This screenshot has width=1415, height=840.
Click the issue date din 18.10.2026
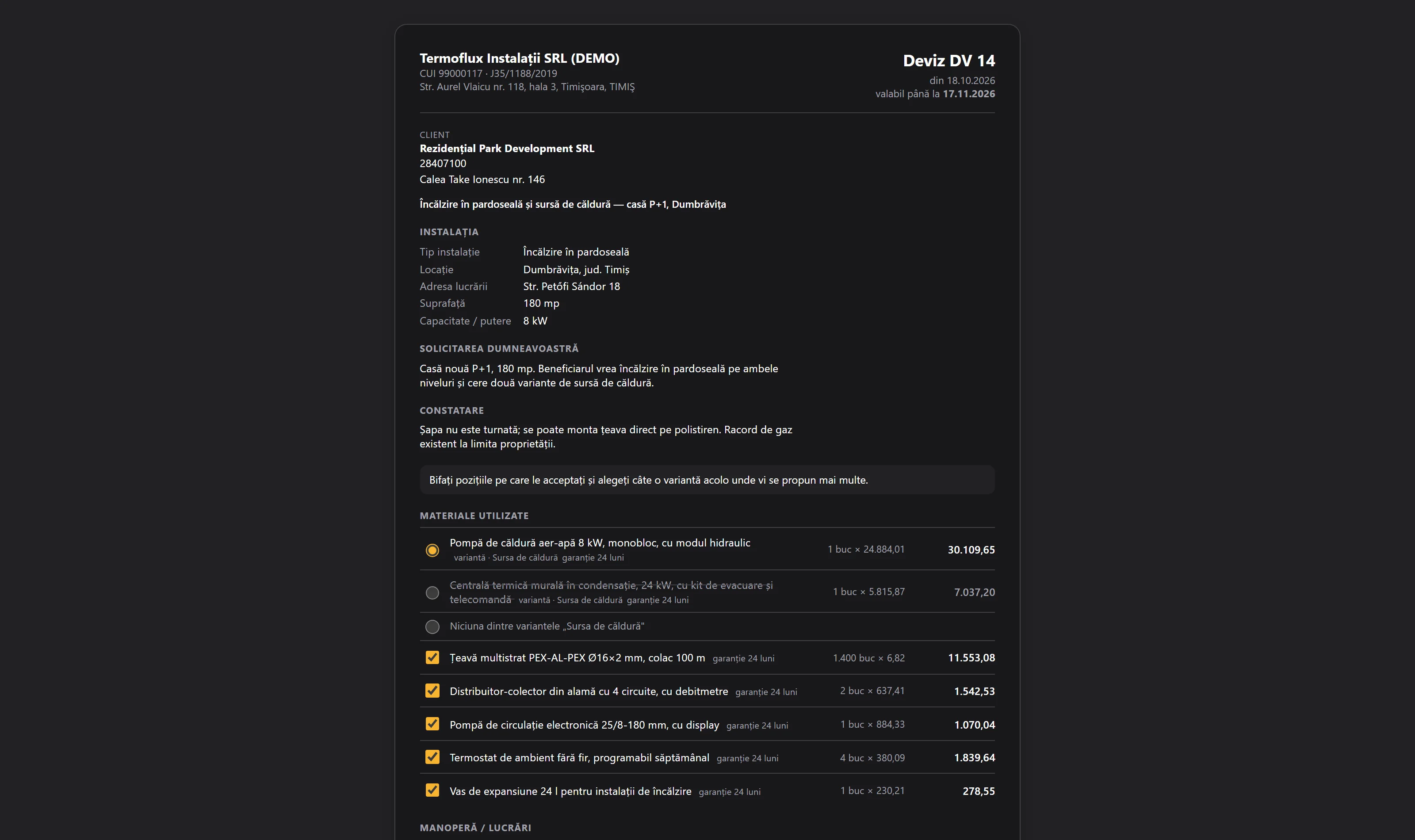coord(962,80)
